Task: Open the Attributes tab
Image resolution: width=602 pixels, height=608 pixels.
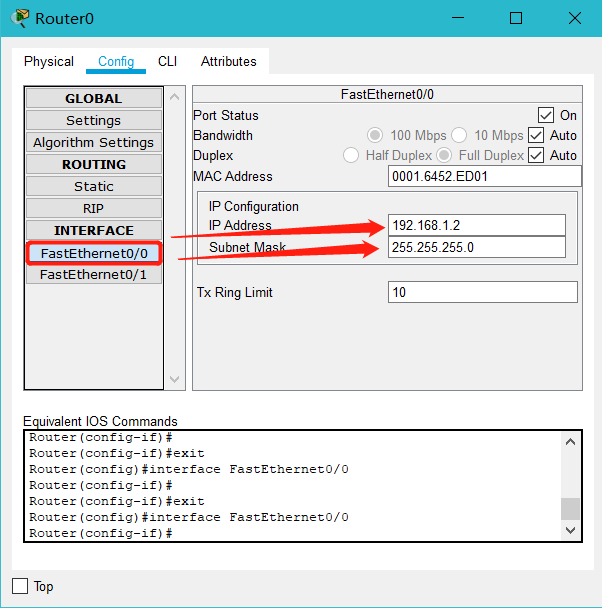Action: click(228, 61)
